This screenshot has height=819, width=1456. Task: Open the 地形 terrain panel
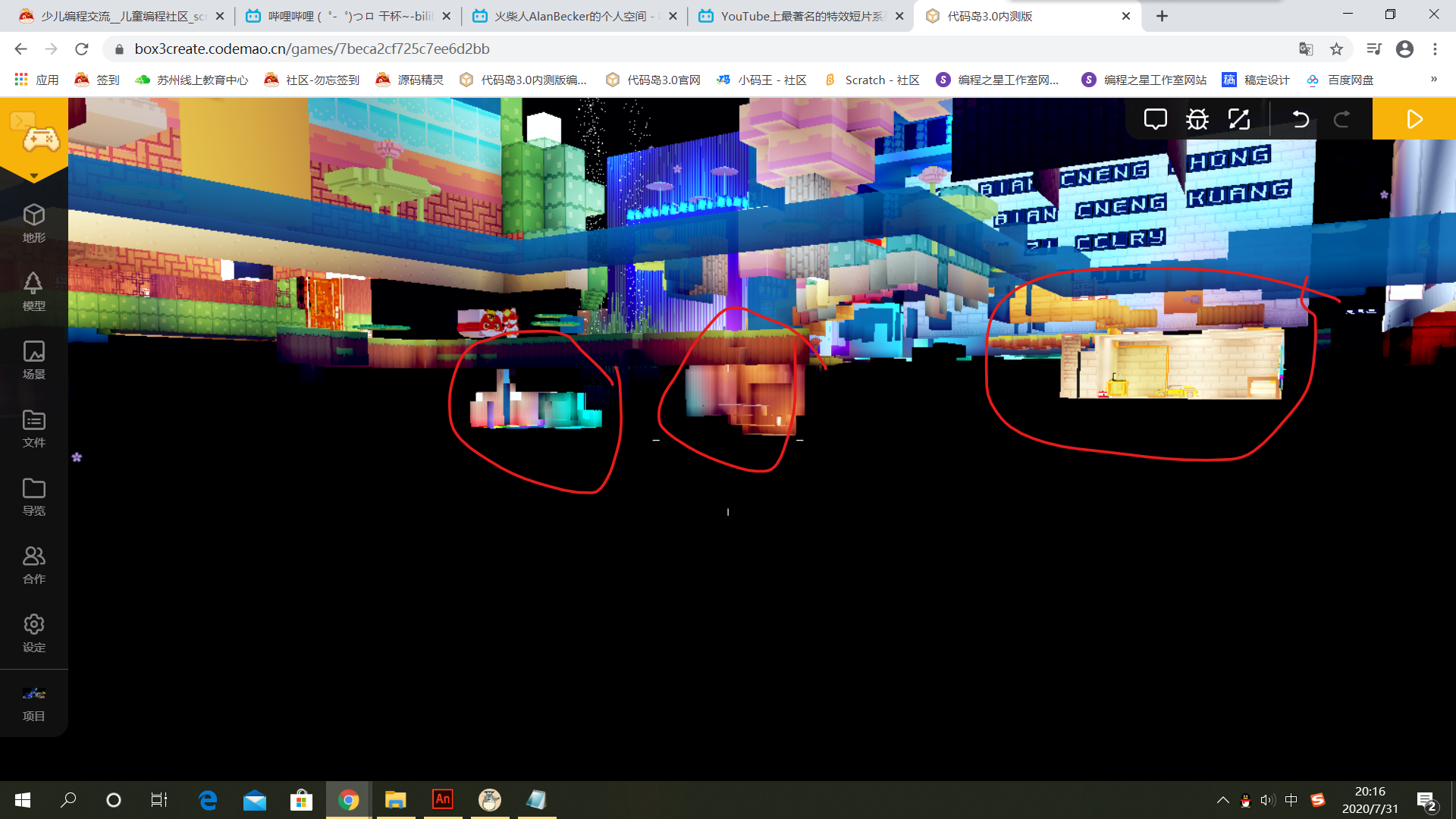(34, 223)
